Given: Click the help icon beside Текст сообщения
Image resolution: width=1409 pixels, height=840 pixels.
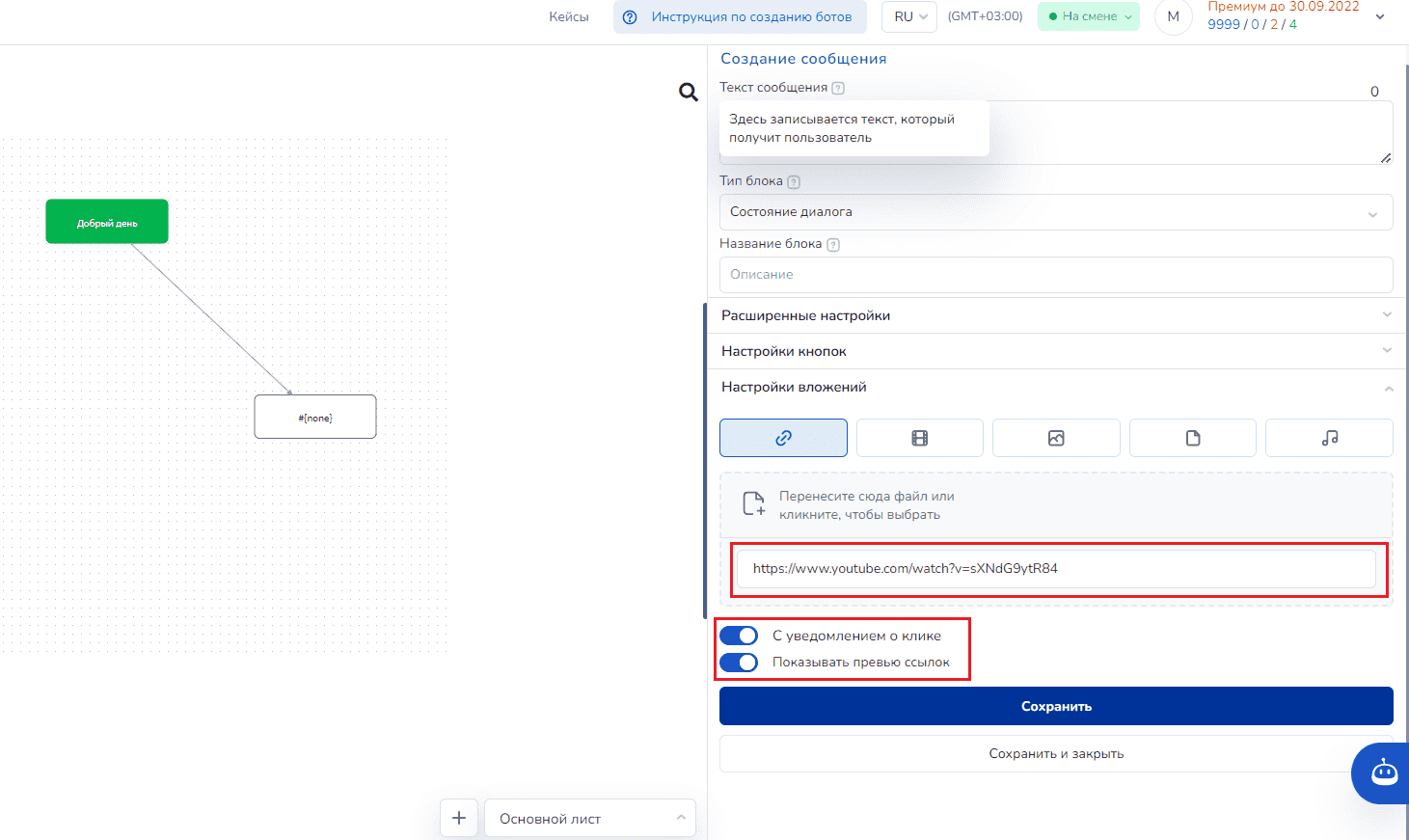Looking at the screenshot, I should pos(838,88).
